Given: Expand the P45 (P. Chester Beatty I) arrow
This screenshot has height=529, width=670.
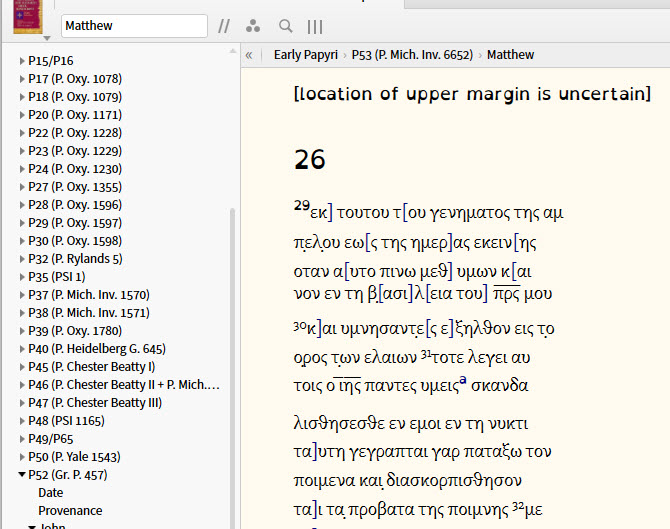Looking at the screenshot, I should (23, 367).
